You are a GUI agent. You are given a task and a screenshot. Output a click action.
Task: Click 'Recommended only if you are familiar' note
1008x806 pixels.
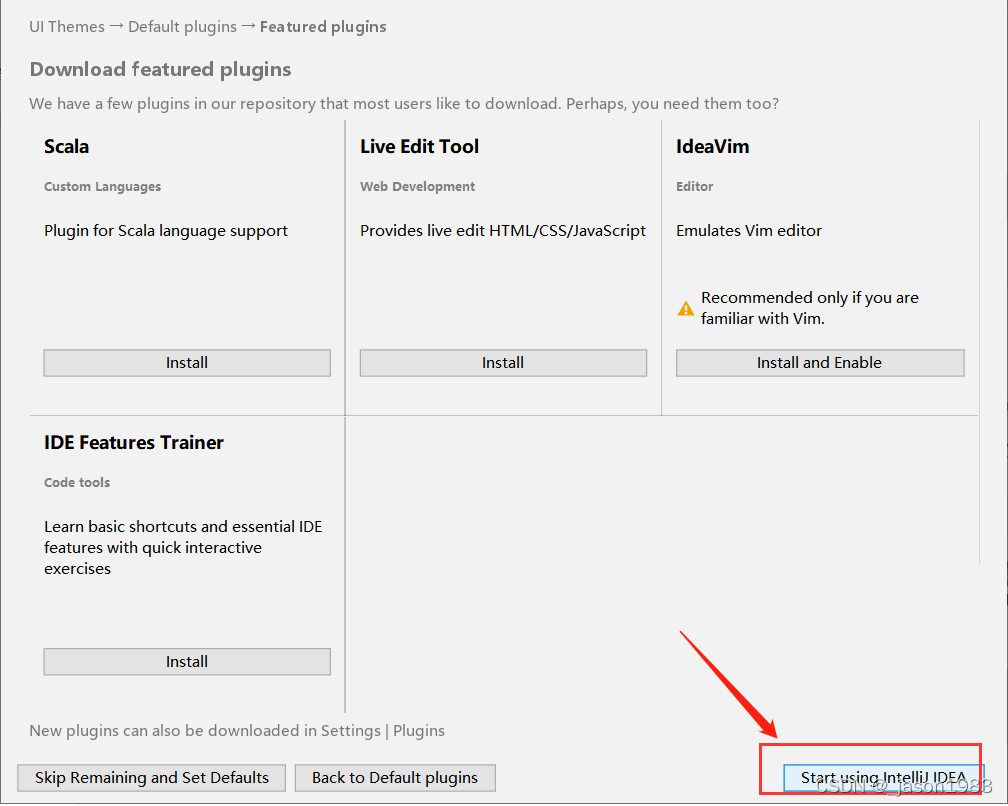click(809, 309)
